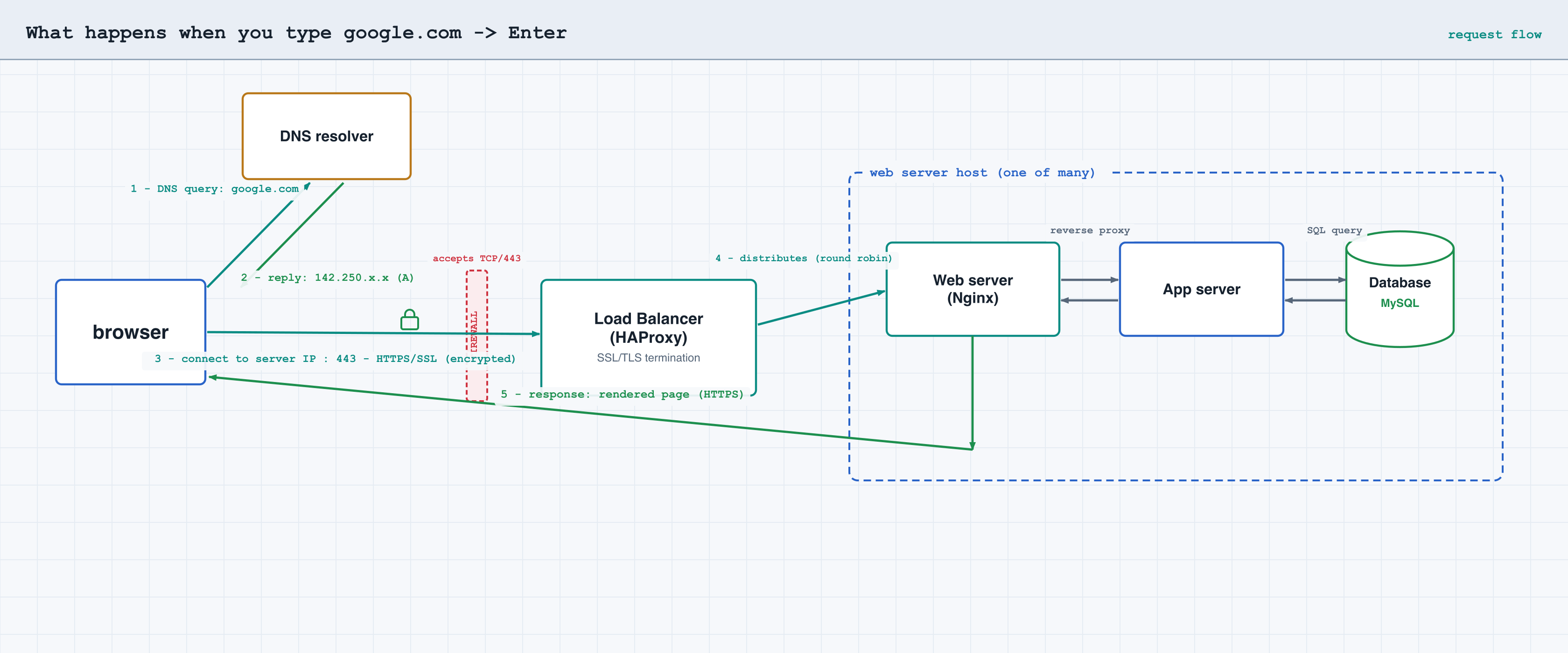This screenshot has width=1568, height=653.
Task: Select the Web server (Nginx) node
Action: 973,289
